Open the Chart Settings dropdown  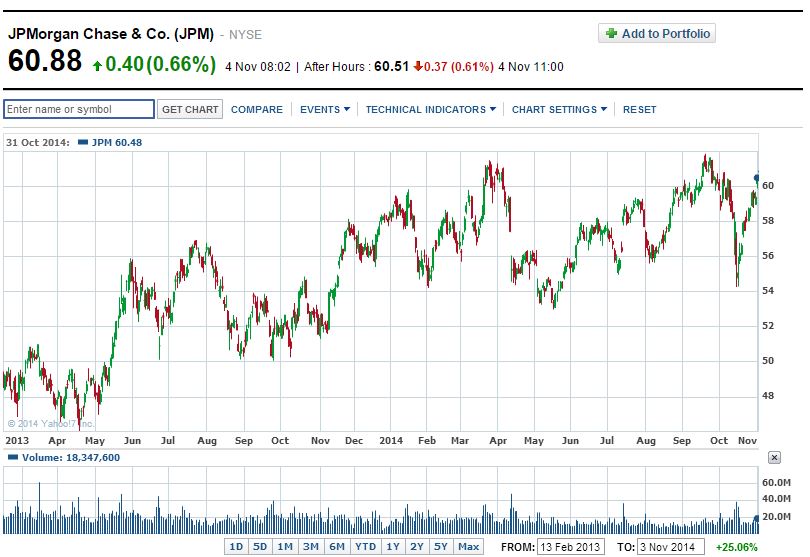pyautogui.click(x=559, y=110)
